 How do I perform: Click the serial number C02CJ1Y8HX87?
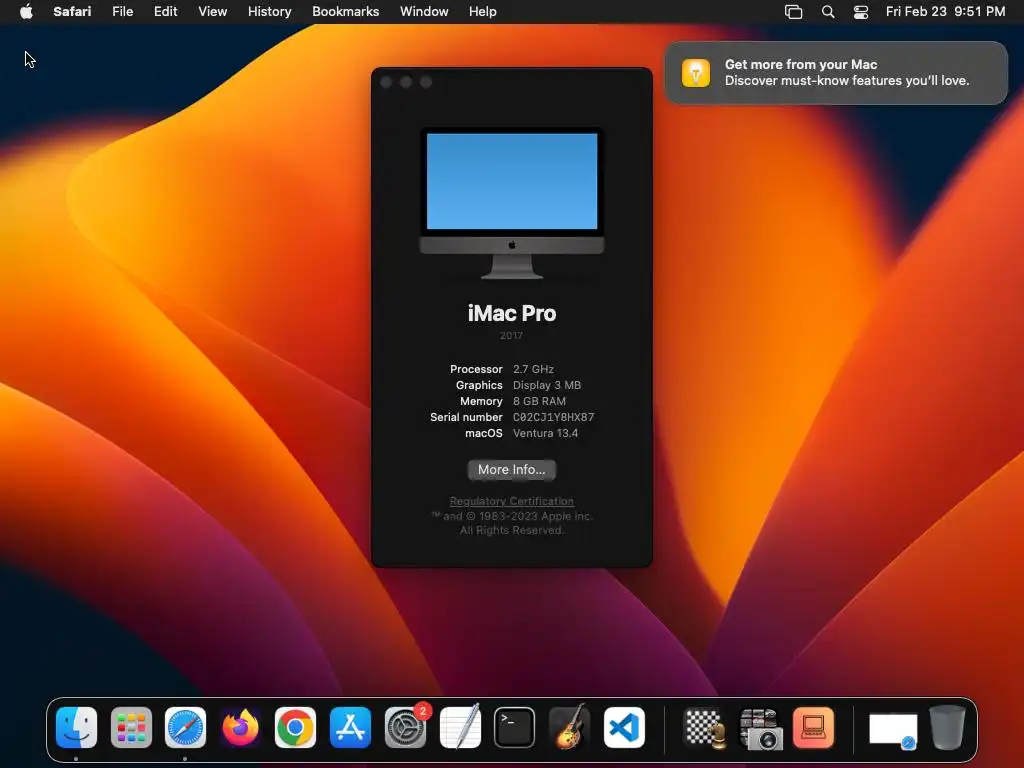click(x=553, y=417)
